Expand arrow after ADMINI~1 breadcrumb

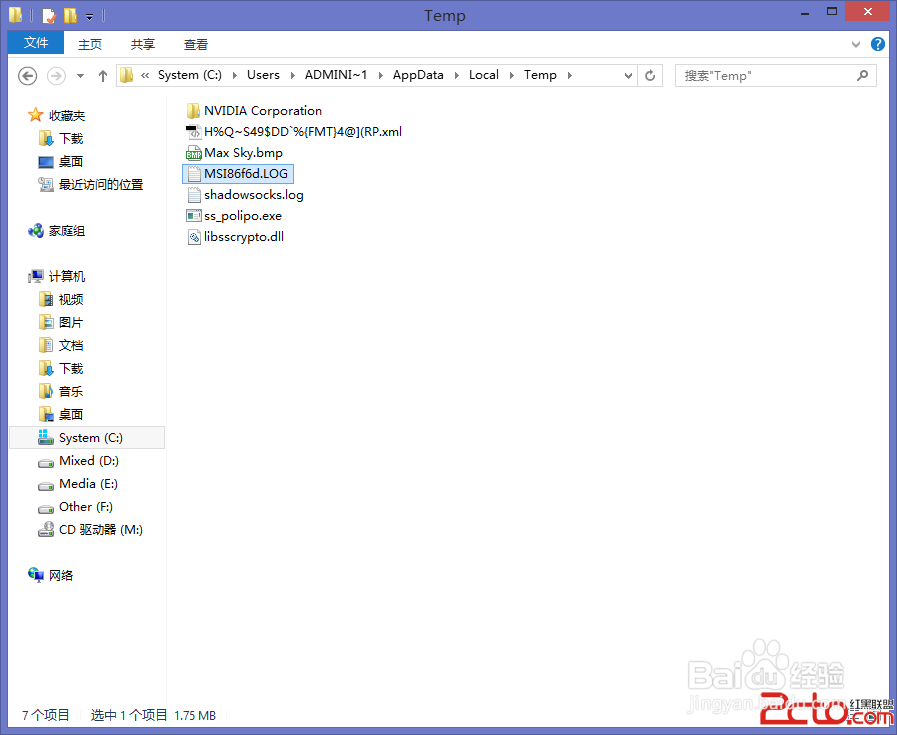pyautogui.click(x=380, y=76)
